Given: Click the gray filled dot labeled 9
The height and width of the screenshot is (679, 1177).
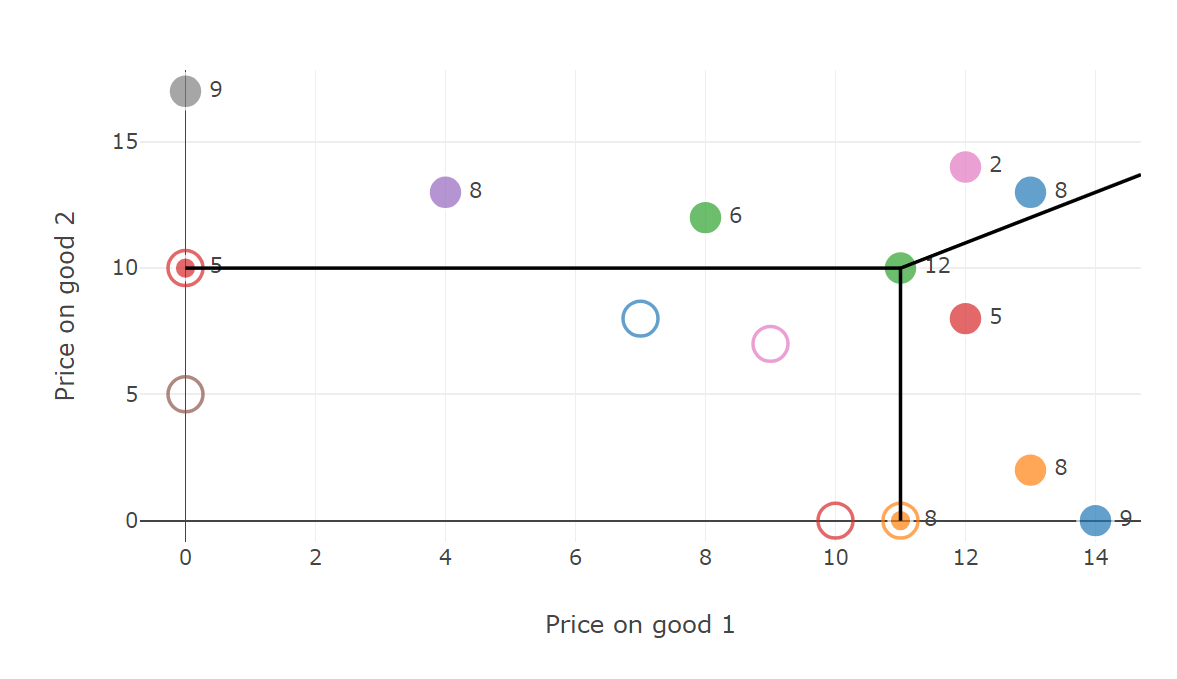Looking at the screenshot, I should pos(185,91).
